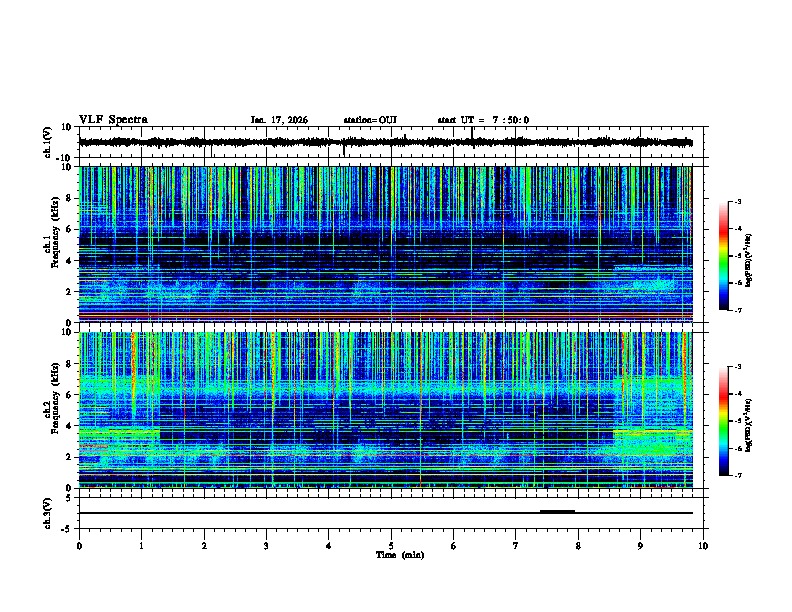Click the time axis tick label "7"
The height and width of the screenshot is (612, 792).
pyautogui.click(x=516, y=545)
